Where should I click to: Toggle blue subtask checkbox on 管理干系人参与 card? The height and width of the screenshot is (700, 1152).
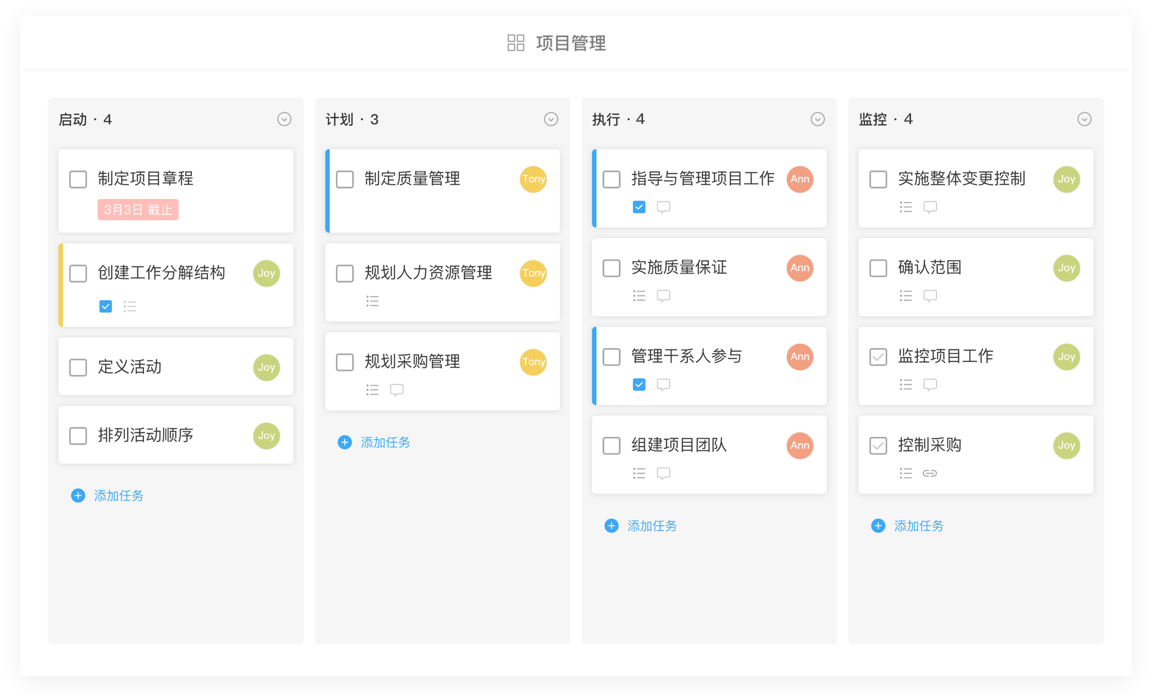[x=639, y=384]
